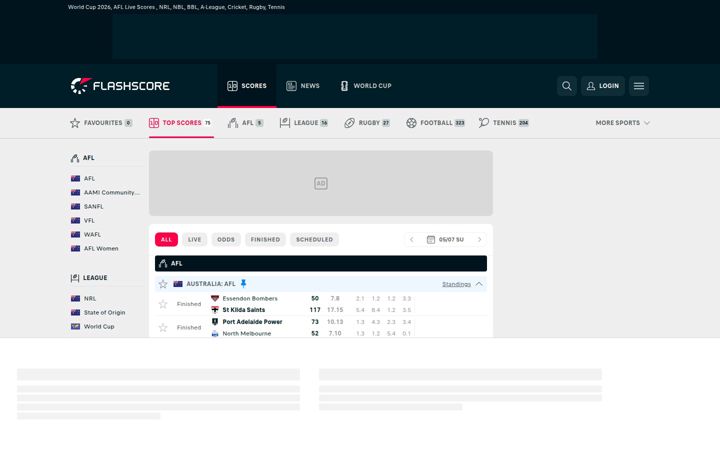Screen dimensions: 720x450
Task: Click the Australia flag in the league header
Action: click(x=178, y=284)
